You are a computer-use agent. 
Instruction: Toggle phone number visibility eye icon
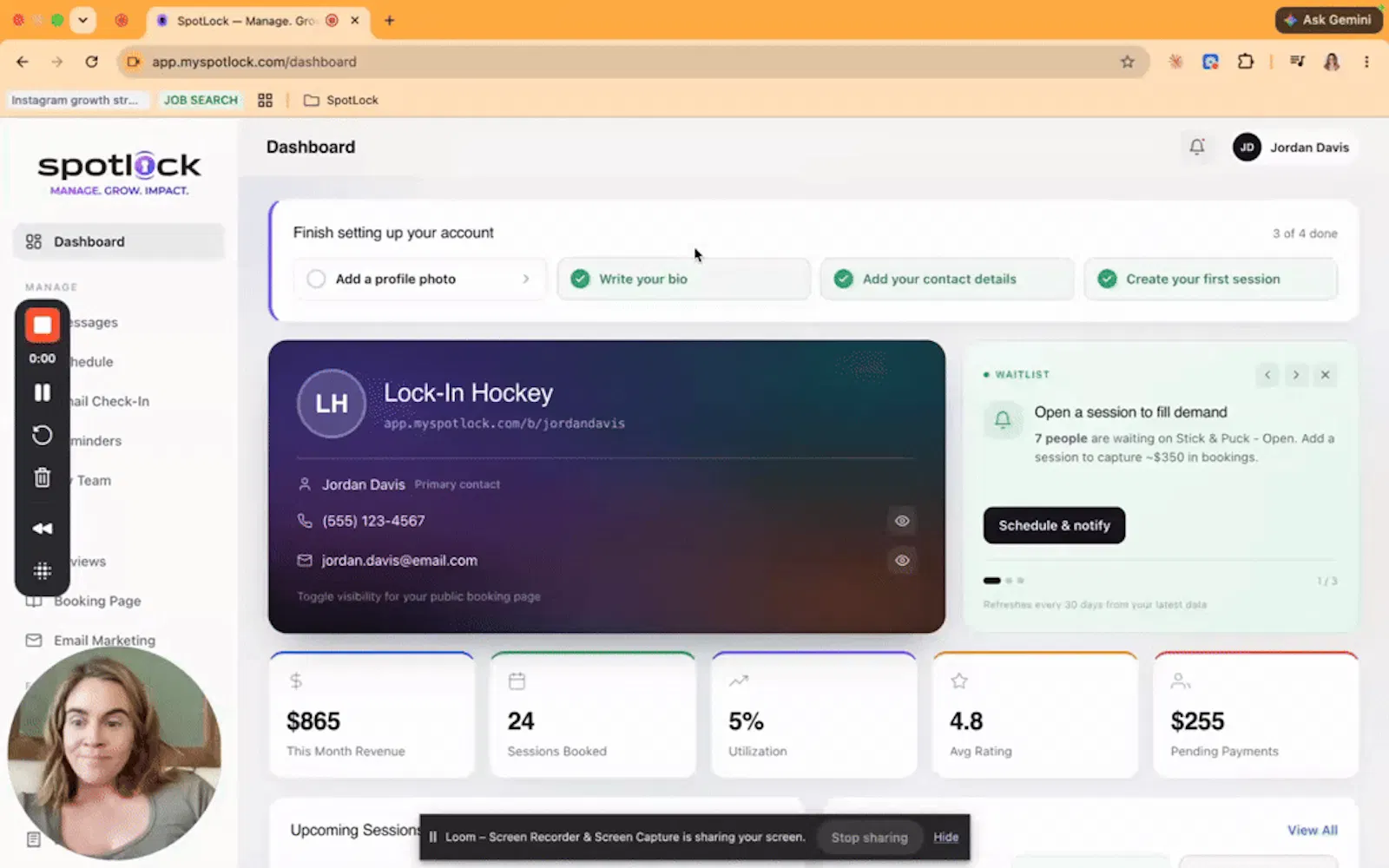pyautogui.click(x=902, y=521)
